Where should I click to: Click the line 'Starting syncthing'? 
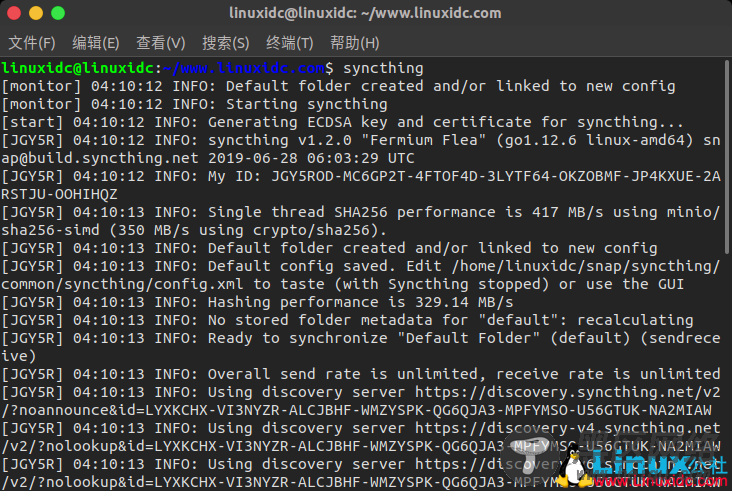pos(307,104)
